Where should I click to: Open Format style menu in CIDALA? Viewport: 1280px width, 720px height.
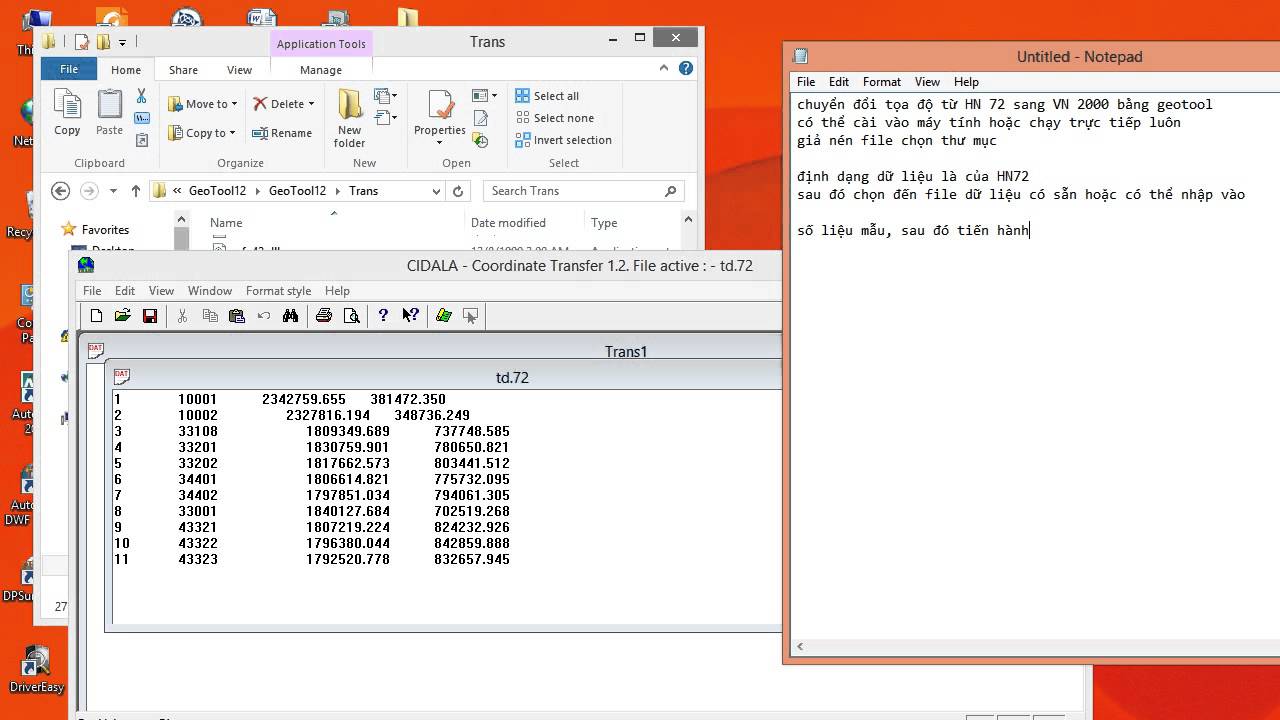click(x=278, y=291)
